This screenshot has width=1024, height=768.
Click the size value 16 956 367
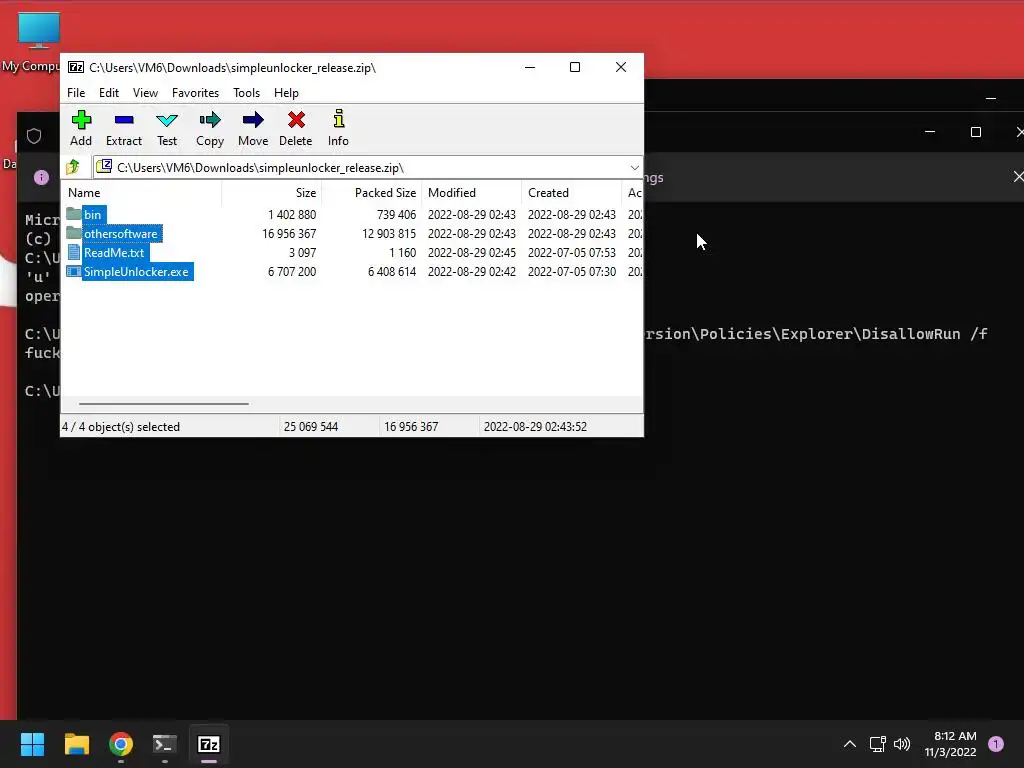point(289,234)
